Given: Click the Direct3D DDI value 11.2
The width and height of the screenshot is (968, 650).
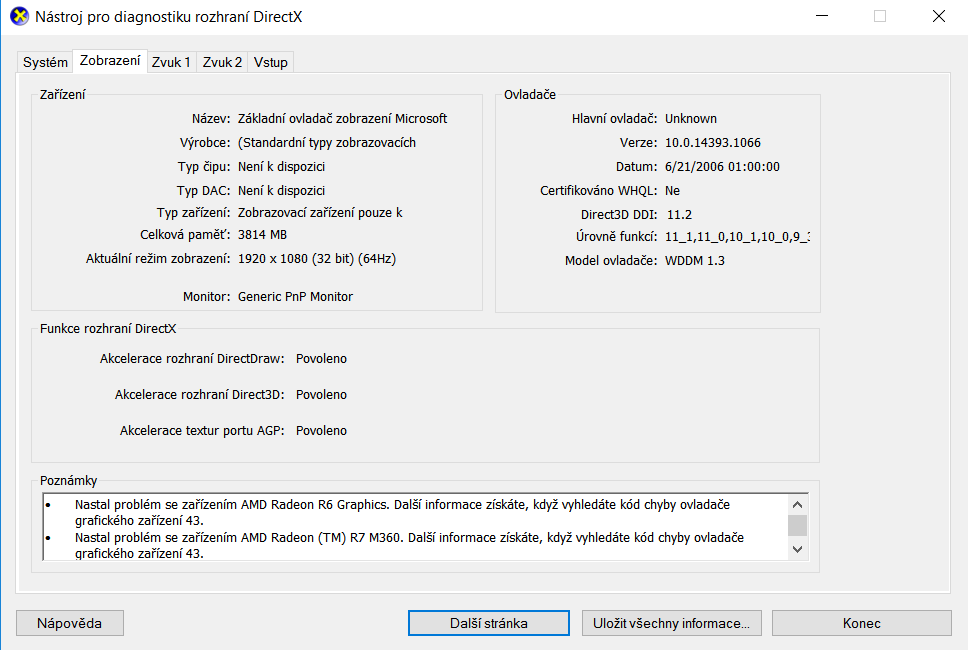Looking at the screenshot, I should coord(679,215).
